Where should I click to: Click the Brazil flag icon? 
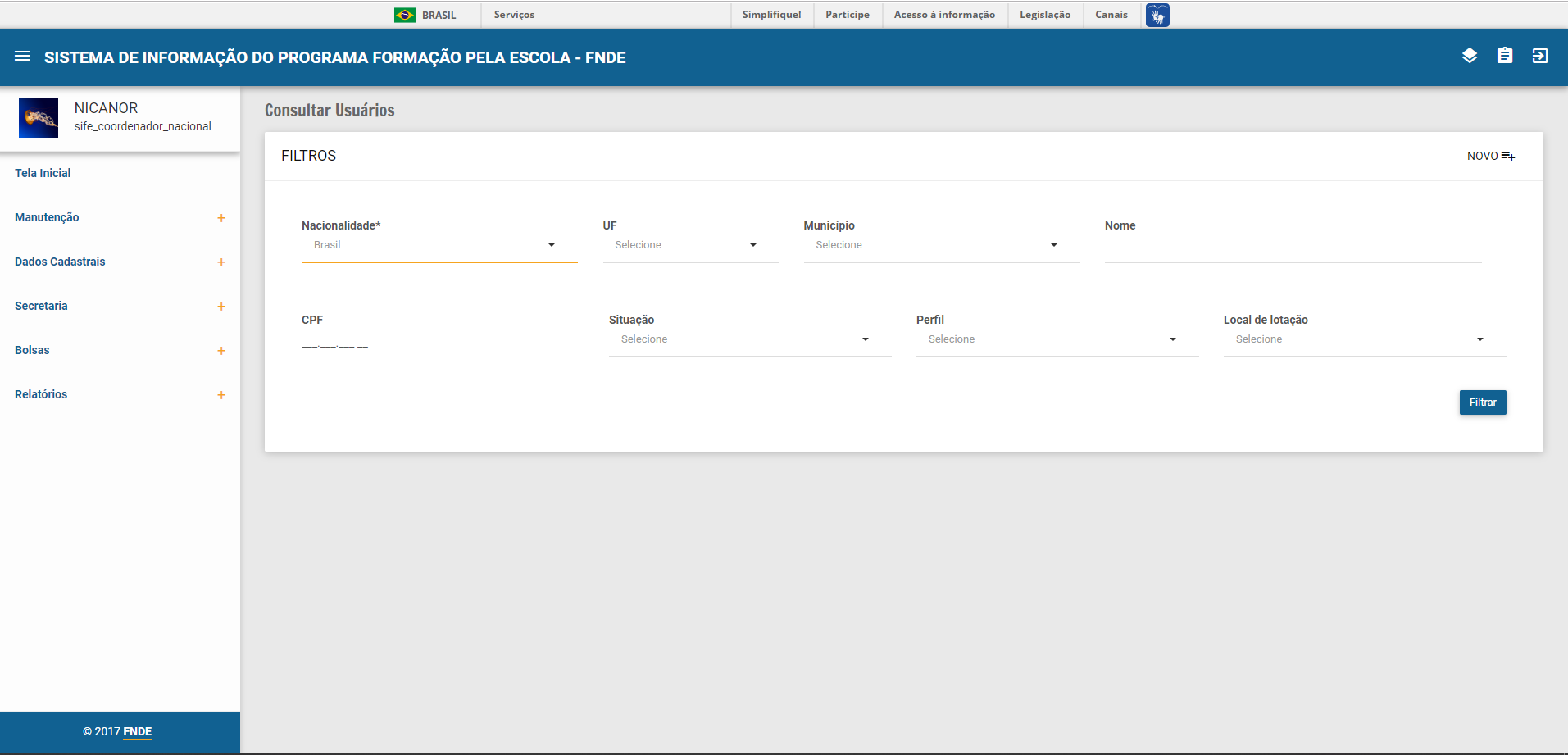click(x=404, y=15)
